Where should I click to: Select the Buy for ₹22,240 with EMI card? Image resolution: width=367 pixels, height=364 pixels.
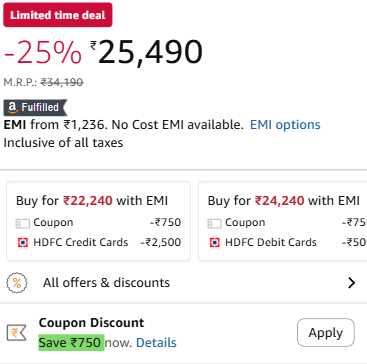[x=98, y=221]
